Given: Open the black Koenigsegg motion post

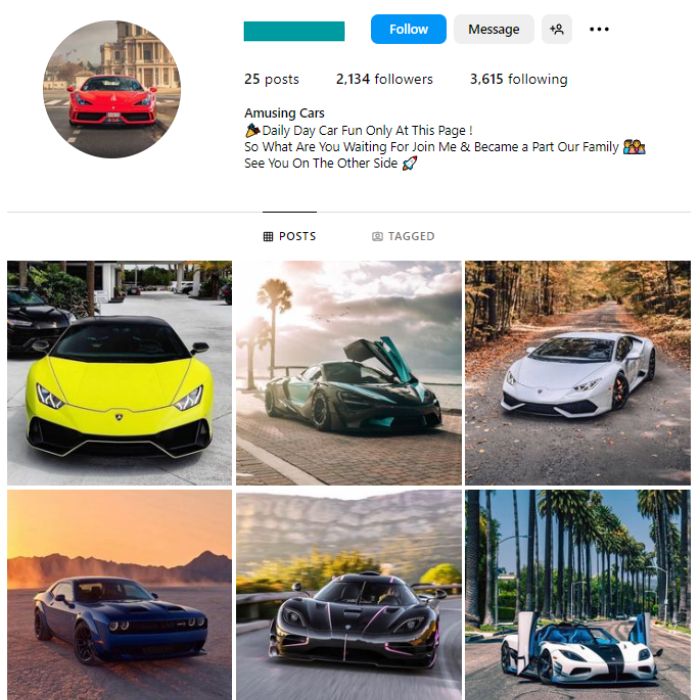Looking at the screenshot, I should pos(349,595).
